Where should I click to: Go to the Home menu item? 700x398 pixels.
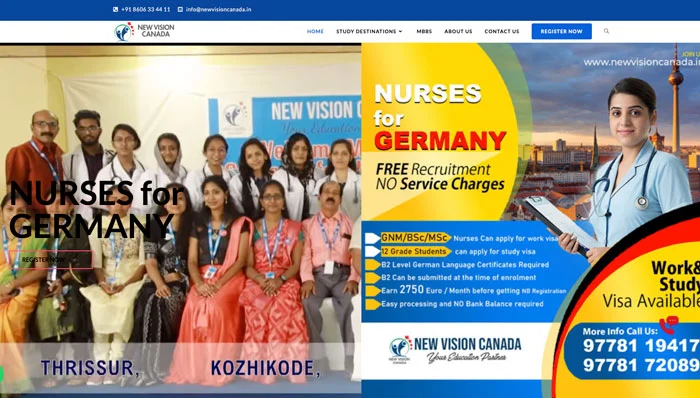click(315, 31)
